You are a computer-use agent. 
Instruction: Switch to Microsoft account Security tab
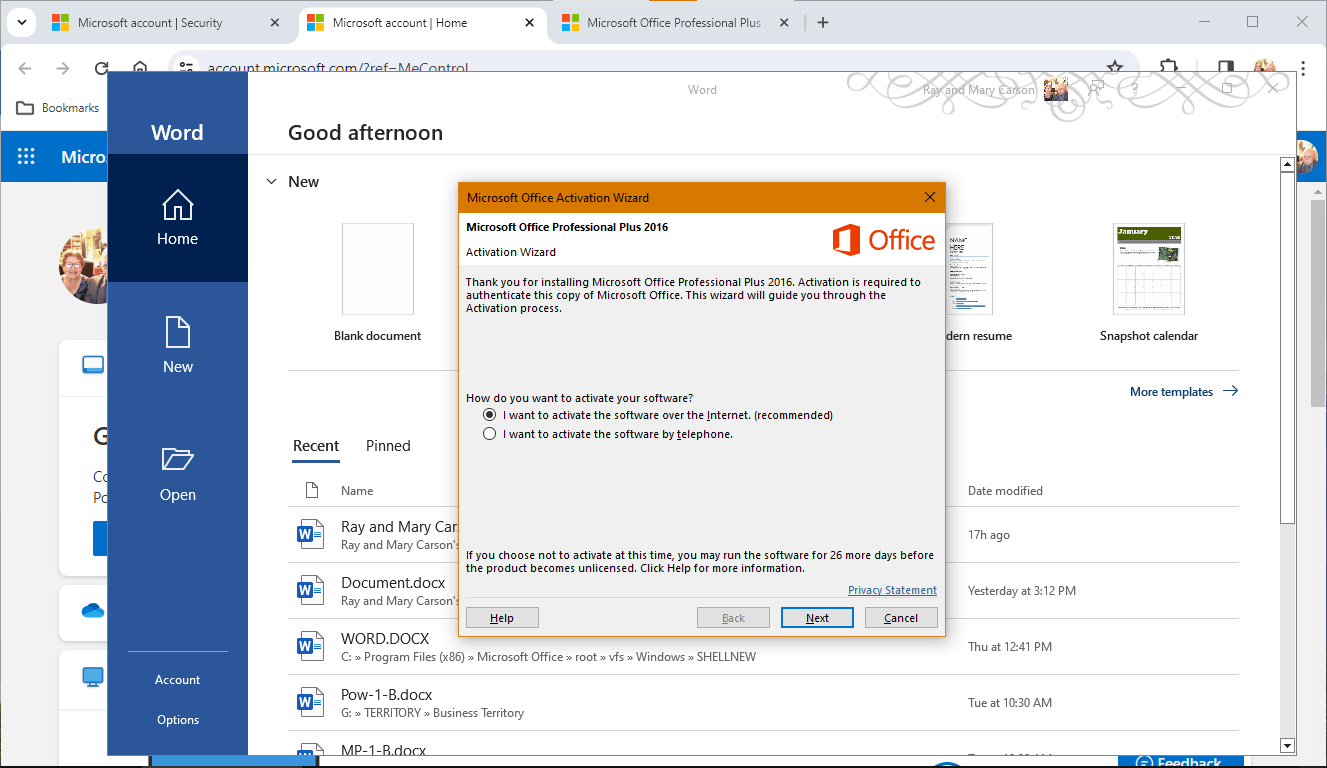[163, 22]
